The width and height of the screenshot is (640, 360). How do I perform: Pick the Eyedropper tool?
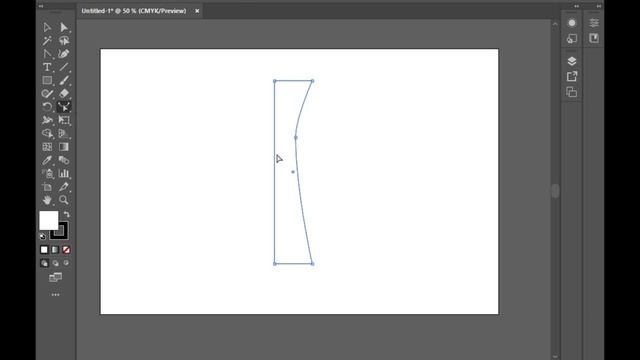pyautogui.click(x=47, y=160)
